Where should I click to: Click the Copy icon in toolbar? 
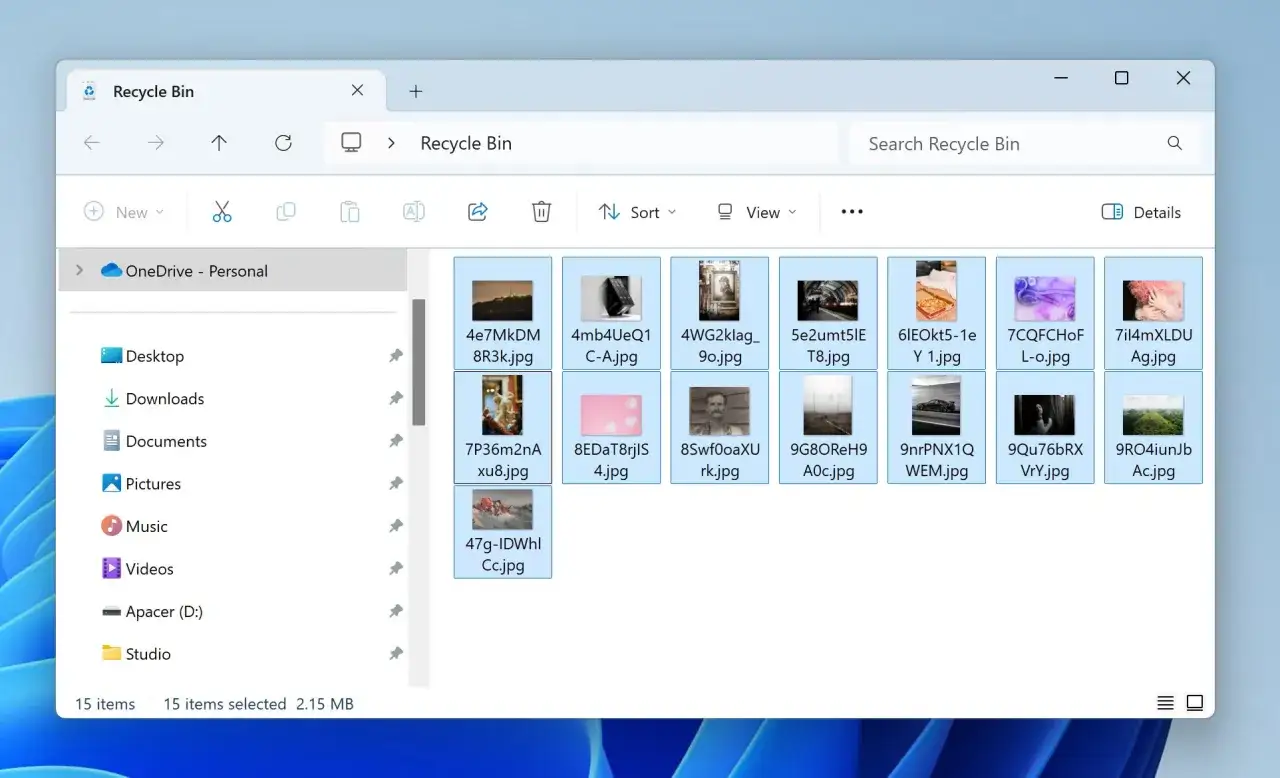click(x=286, y=212)
